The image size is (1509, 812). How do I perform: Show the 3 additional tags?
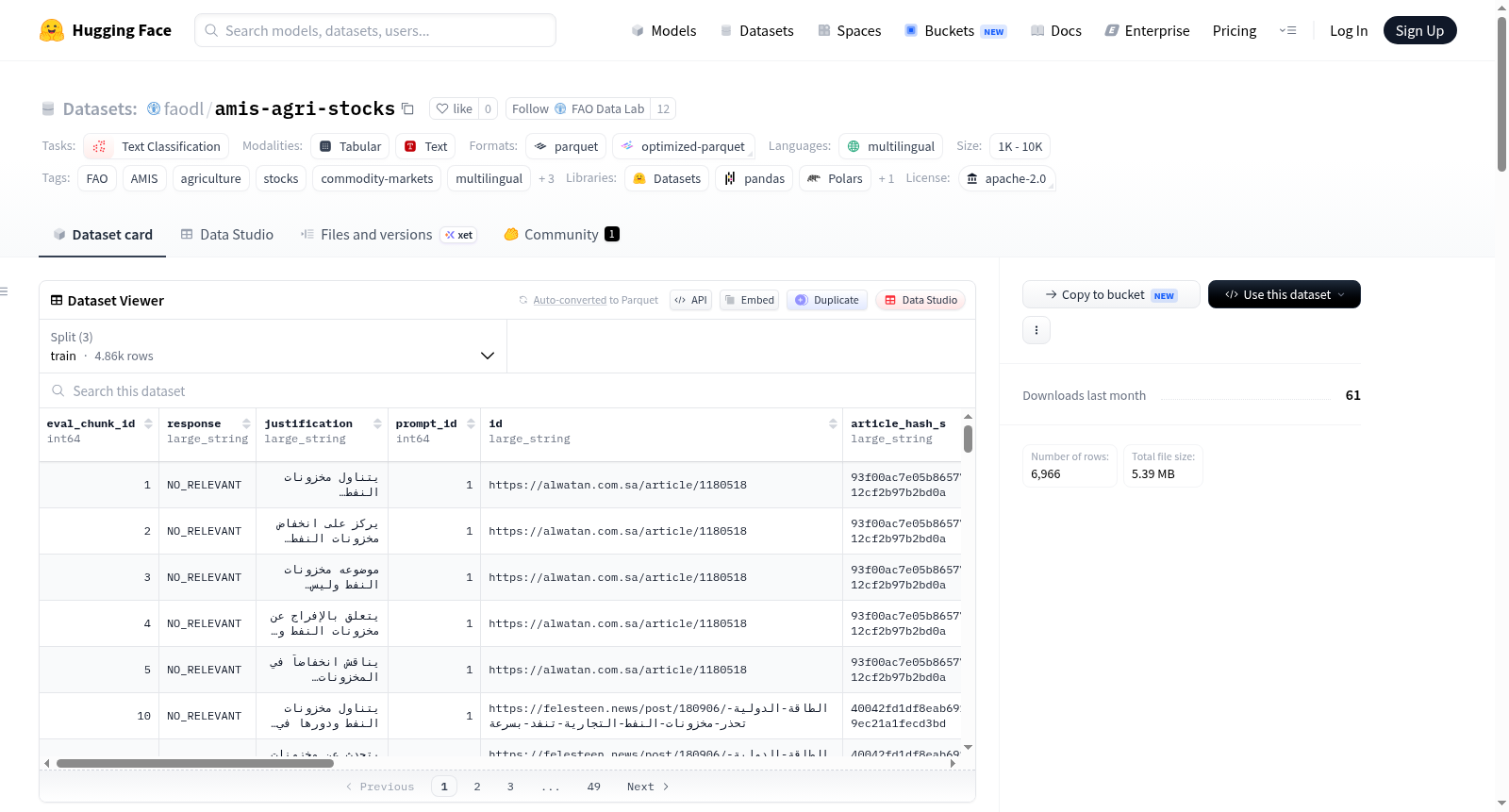point(547,178)
